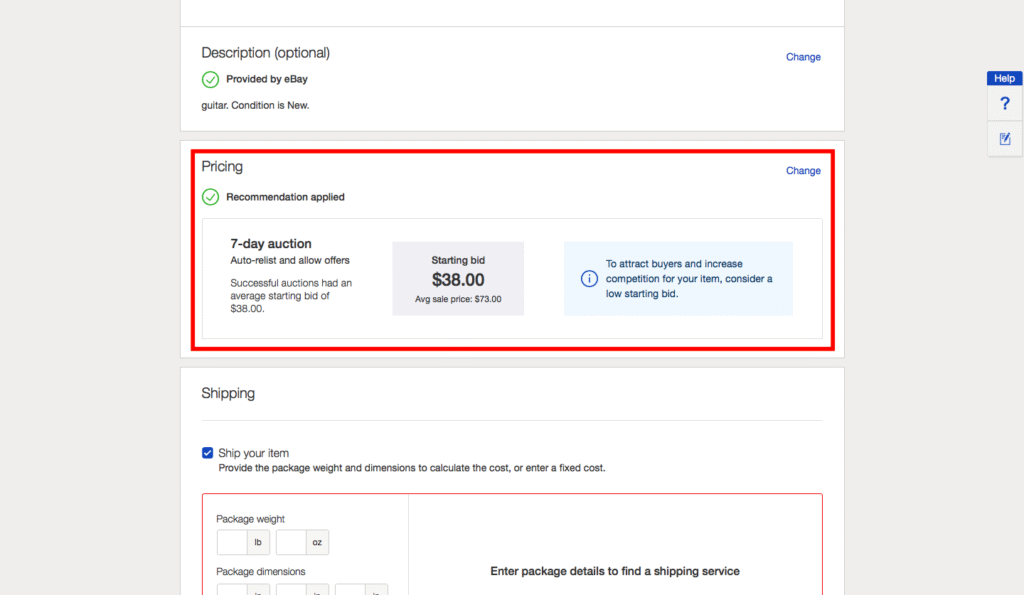Click the package weight pounds field
The height and width of the screenshot is (595, 1024).
[x=232, y=542]
